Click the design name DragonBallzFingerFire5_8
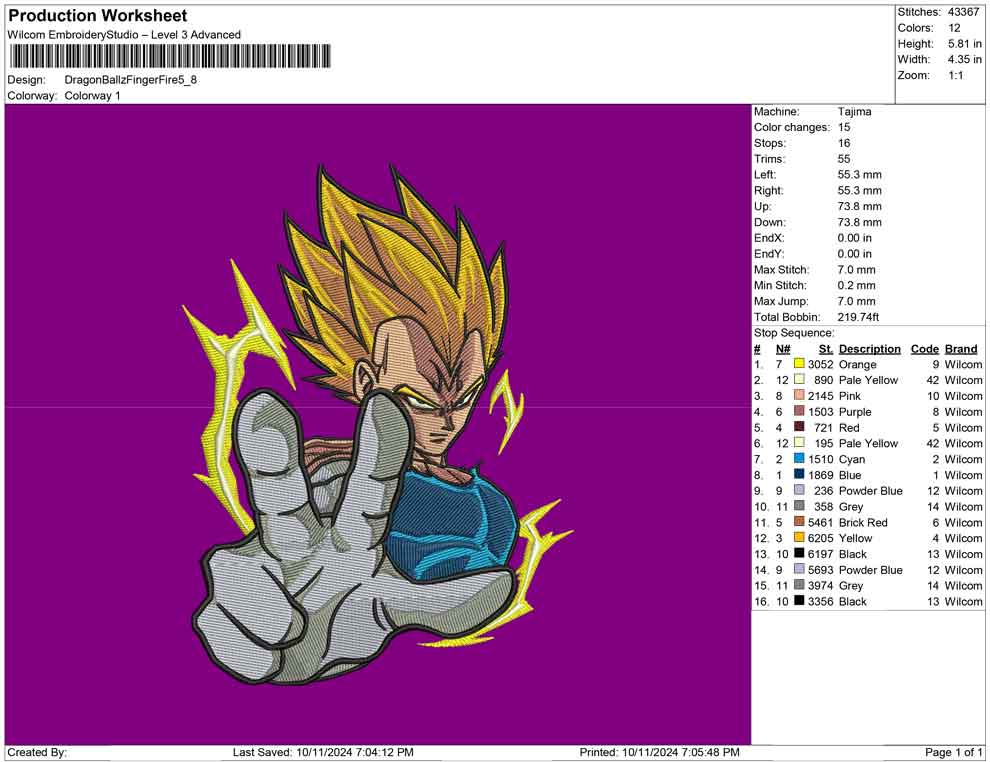 [130, 79]
